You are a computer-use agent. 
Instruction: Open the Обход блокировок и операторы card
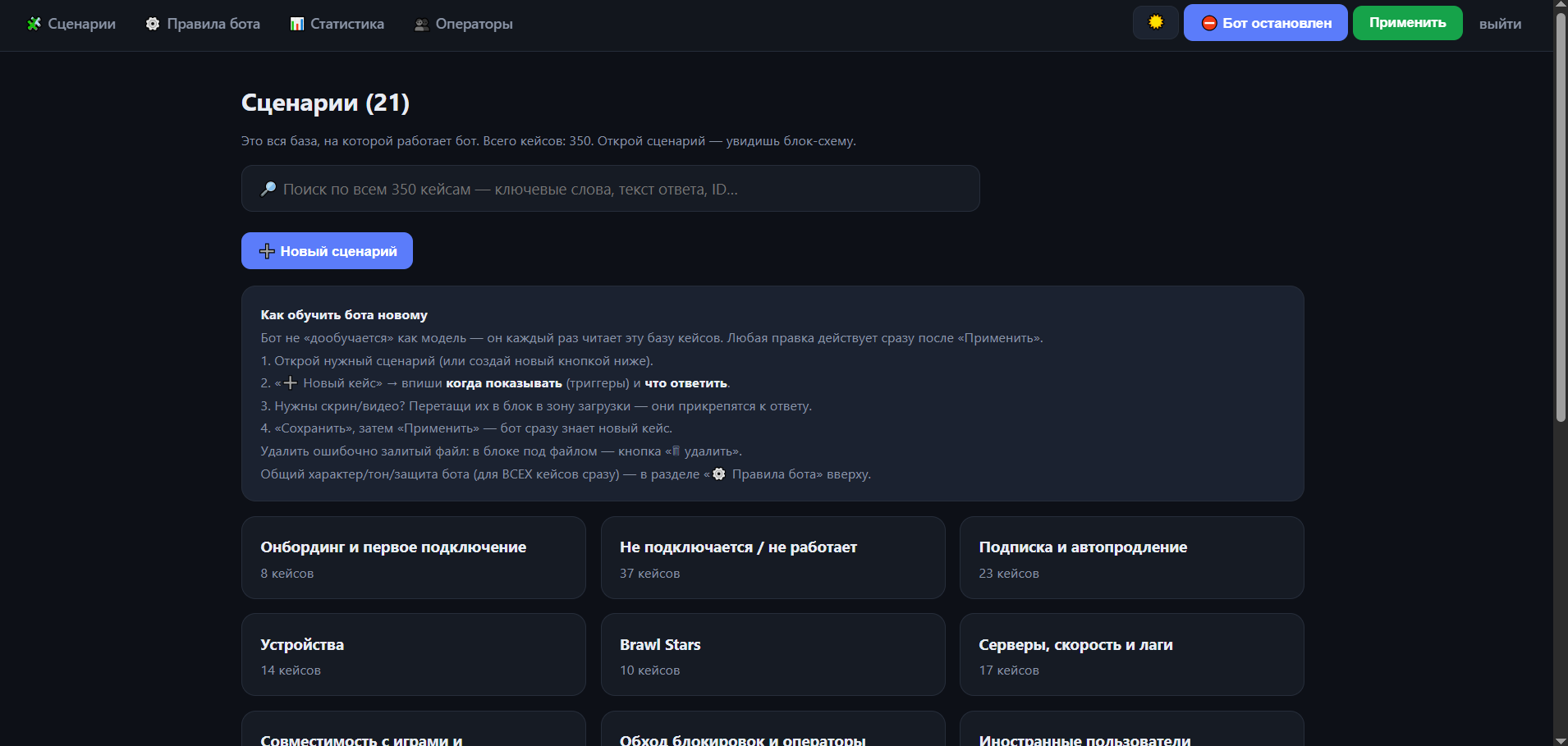coord(773,729)
